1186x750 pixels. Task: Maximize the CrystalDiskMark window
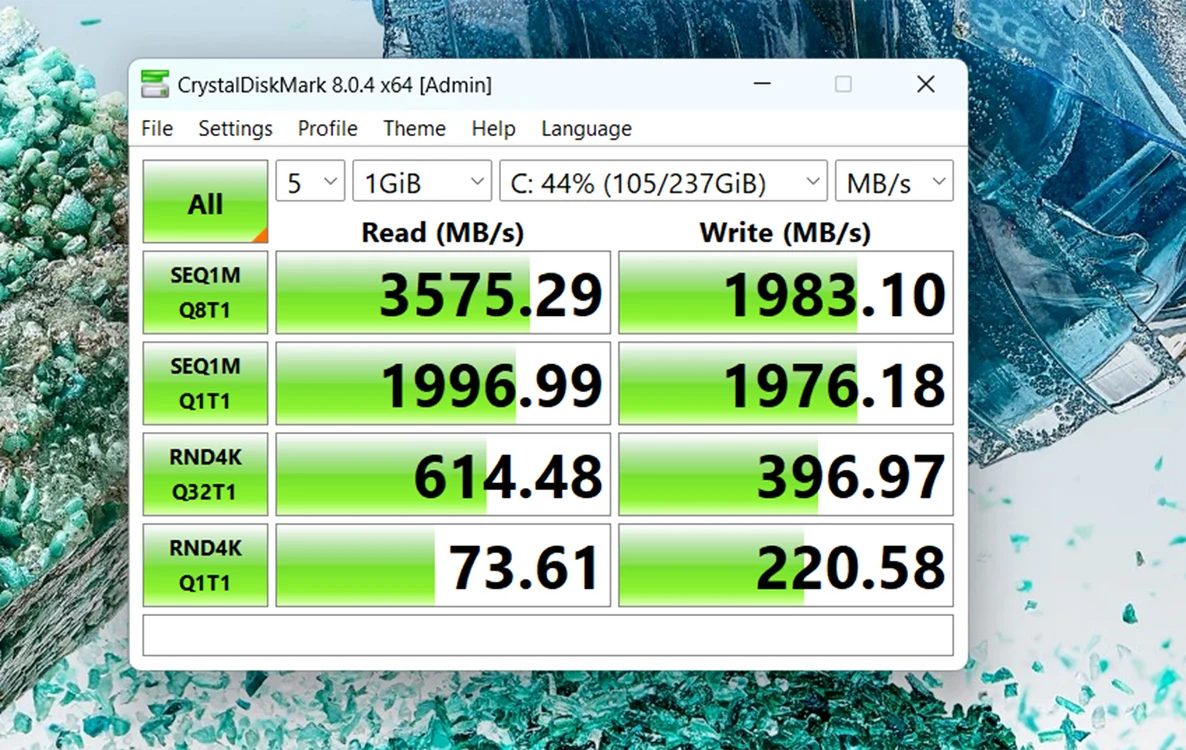(x=843, y=84)
